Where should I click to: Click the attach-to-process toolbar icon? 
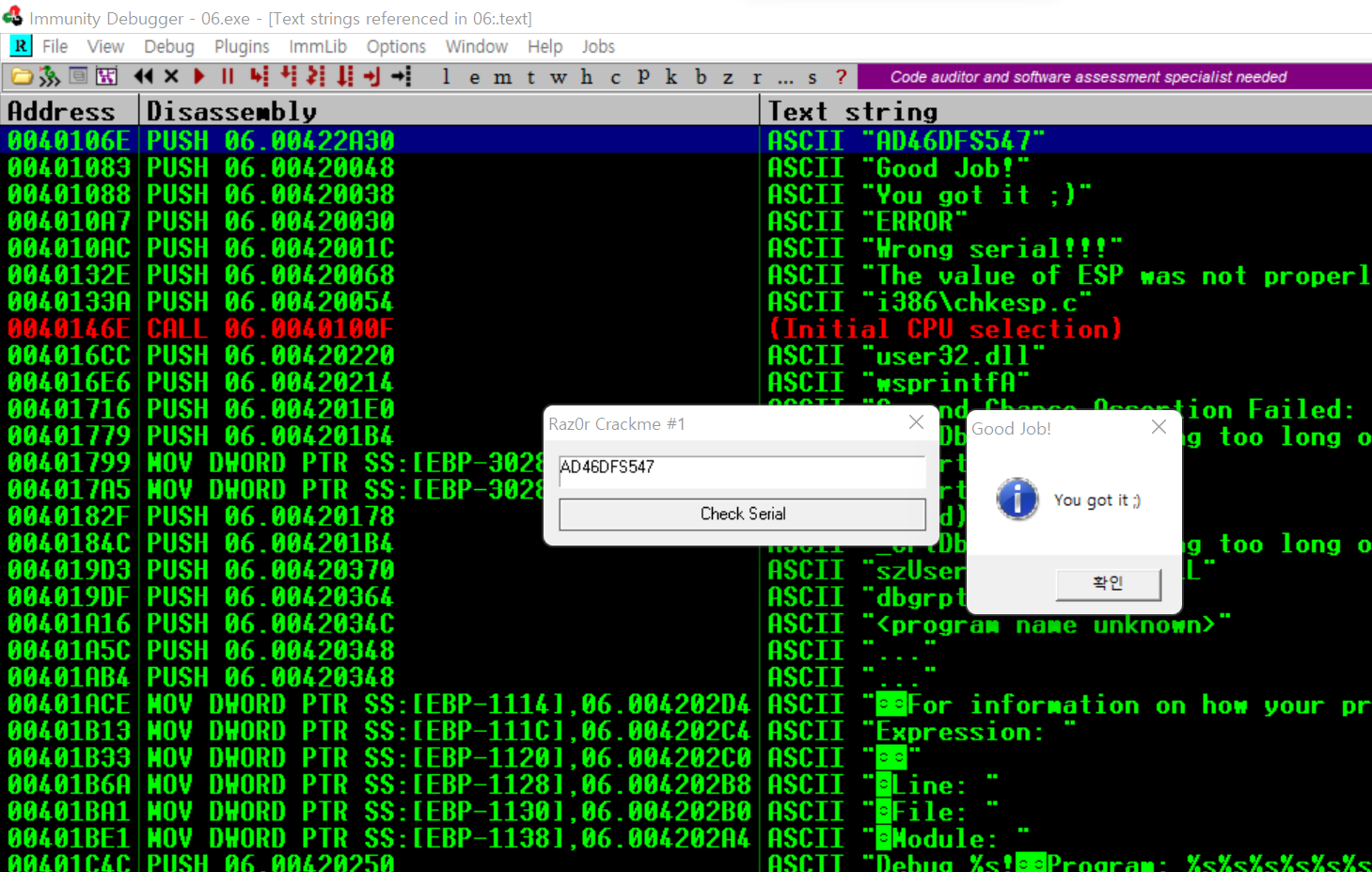(49, 76)
